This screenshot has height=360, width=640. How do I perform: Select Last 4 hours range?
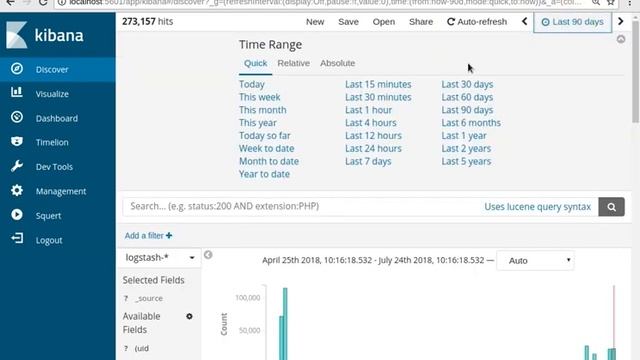(371, 123)
